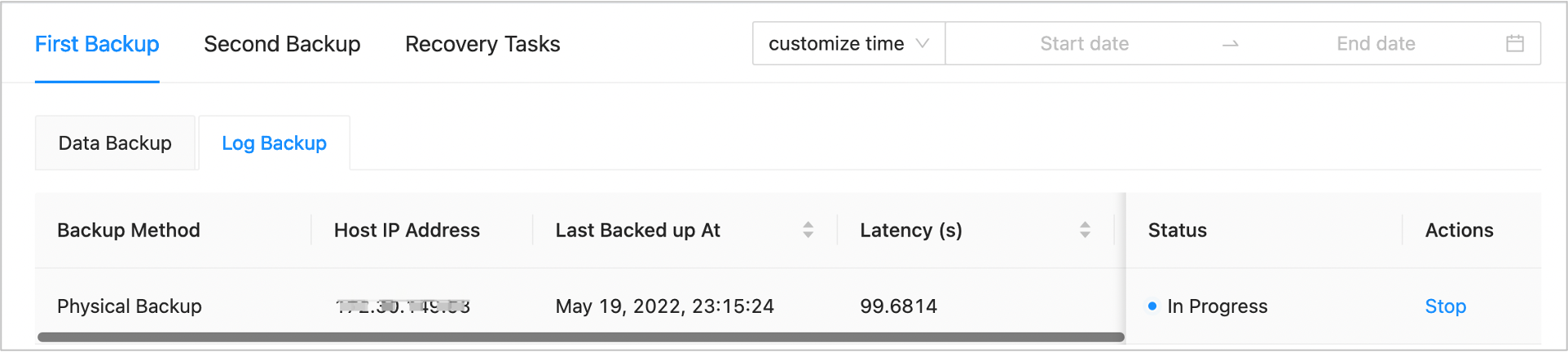Select the Log Backup sub-tab
This screenshot has width=1568, height=352.
click(x=274, y=143)
